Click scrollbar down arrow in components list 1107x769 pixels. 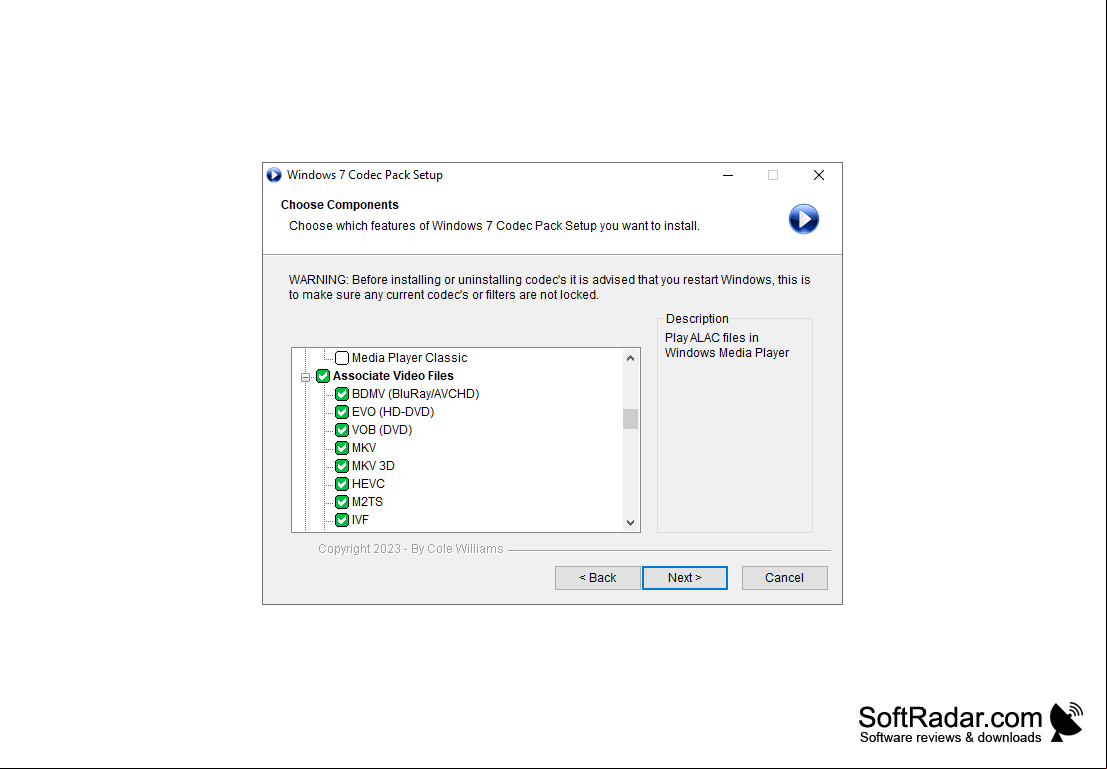(630, 523)
